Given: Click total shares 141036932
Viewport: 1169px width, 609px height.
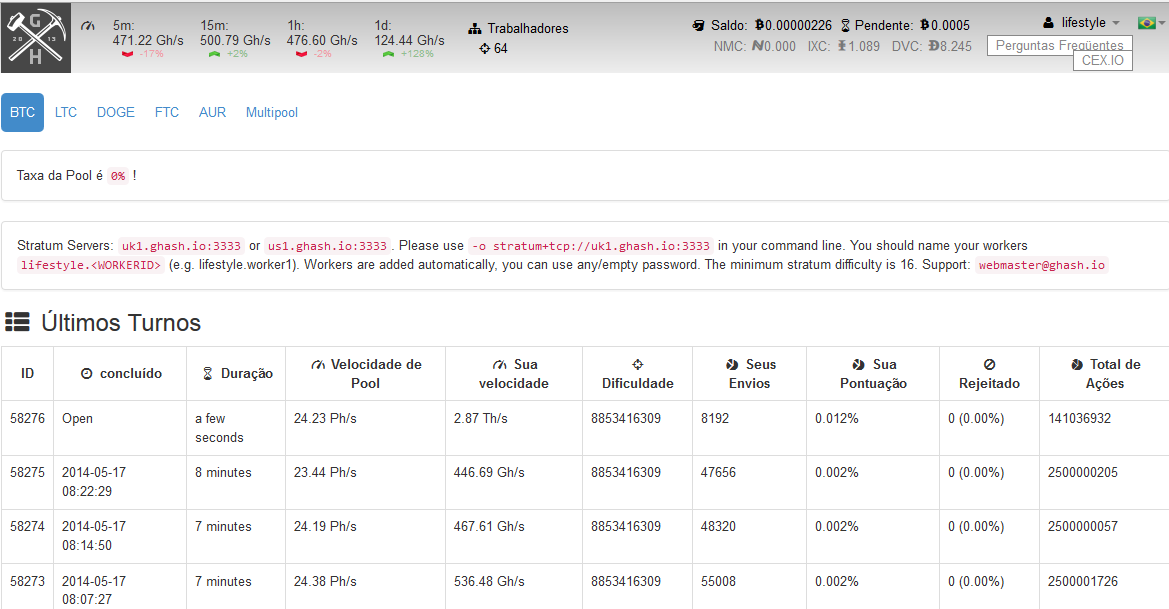Looking at the screenshot, I should click(1080, 419).
